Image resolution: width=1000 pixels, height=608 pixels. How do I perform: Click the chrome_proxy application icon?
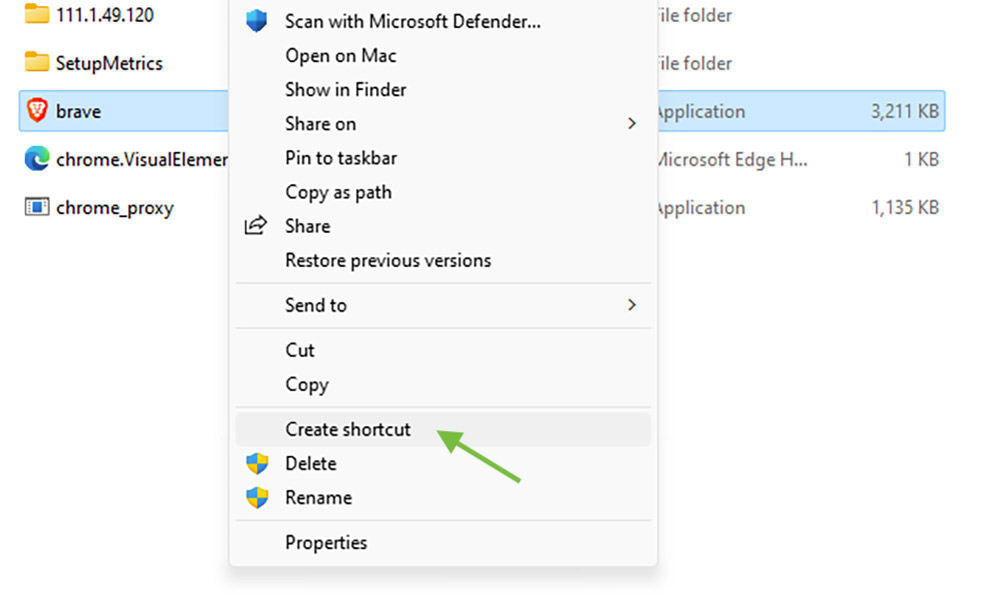coord(37,207)
